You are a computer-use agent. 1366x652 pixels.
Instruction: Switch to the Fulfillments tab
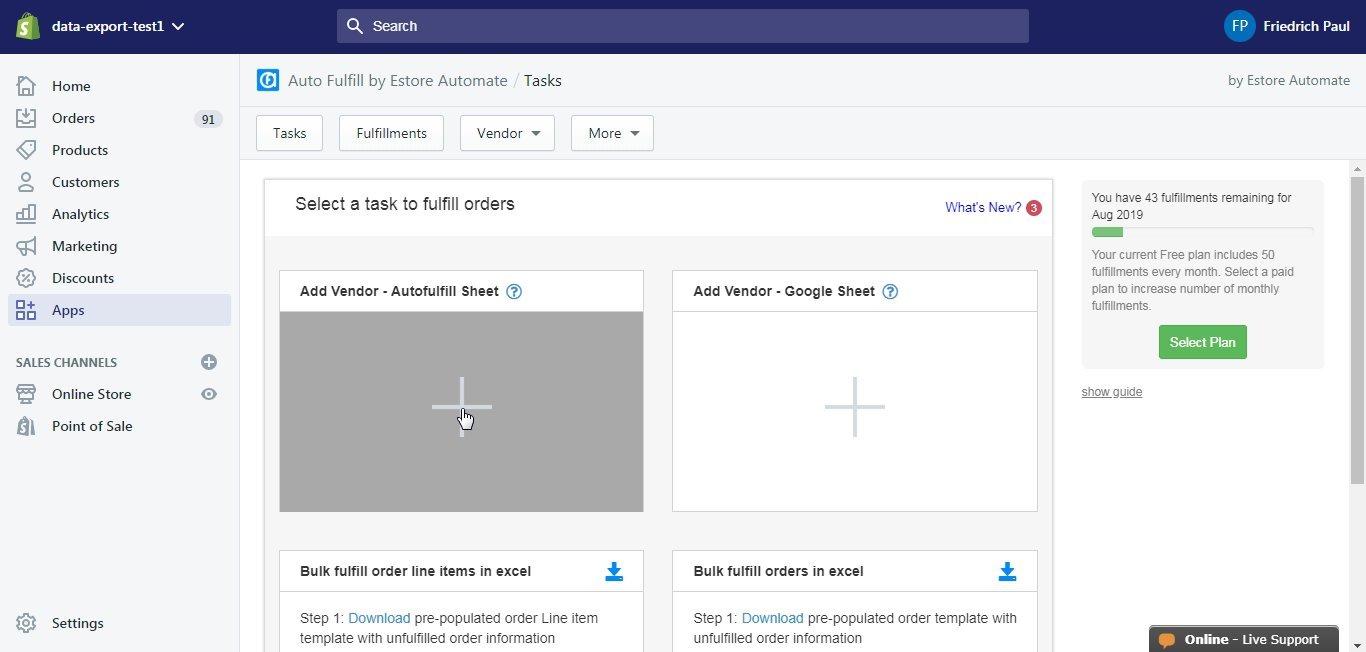(x=391, y=132)
